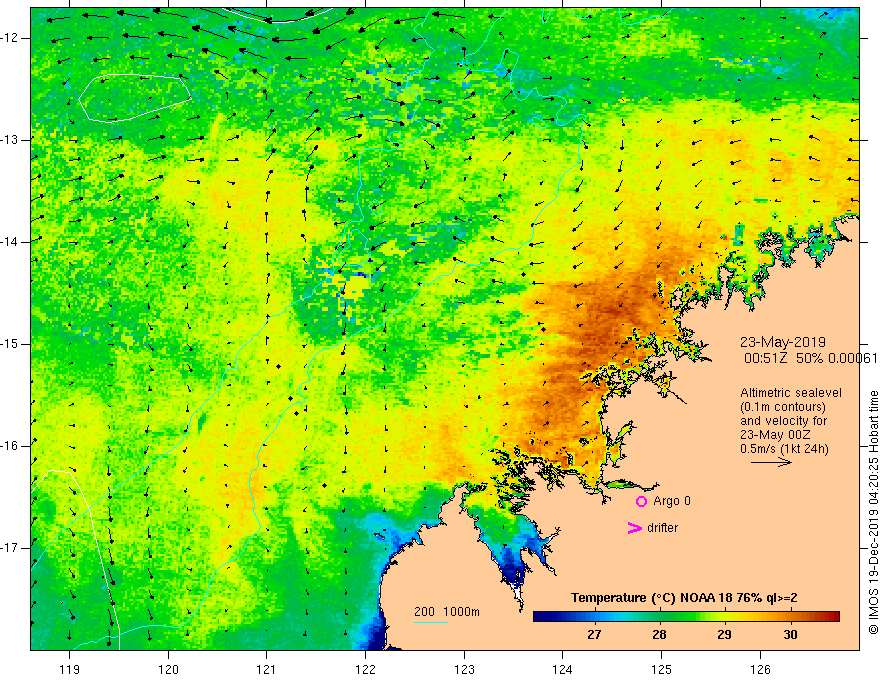Click latitude axis label -14

pyautogui.click(x=10, y=242)
